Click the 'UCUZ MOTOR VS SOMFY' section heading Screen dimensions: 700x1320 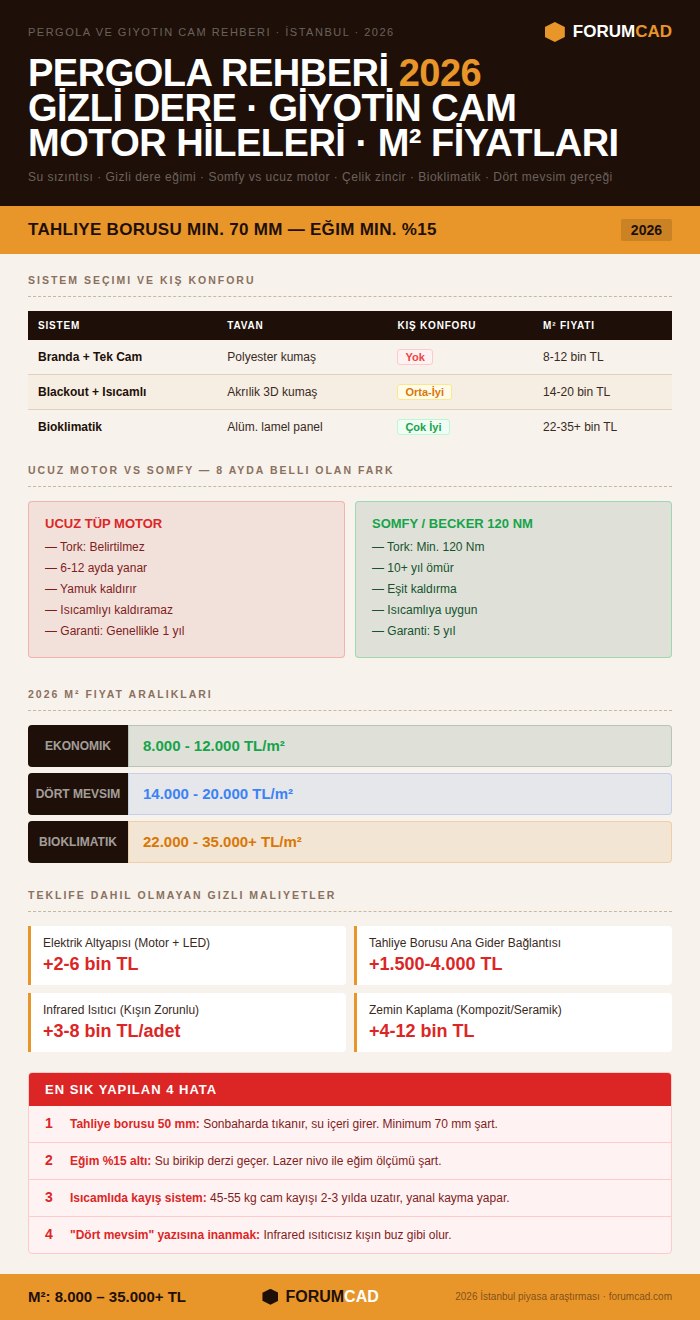point(211,470)
